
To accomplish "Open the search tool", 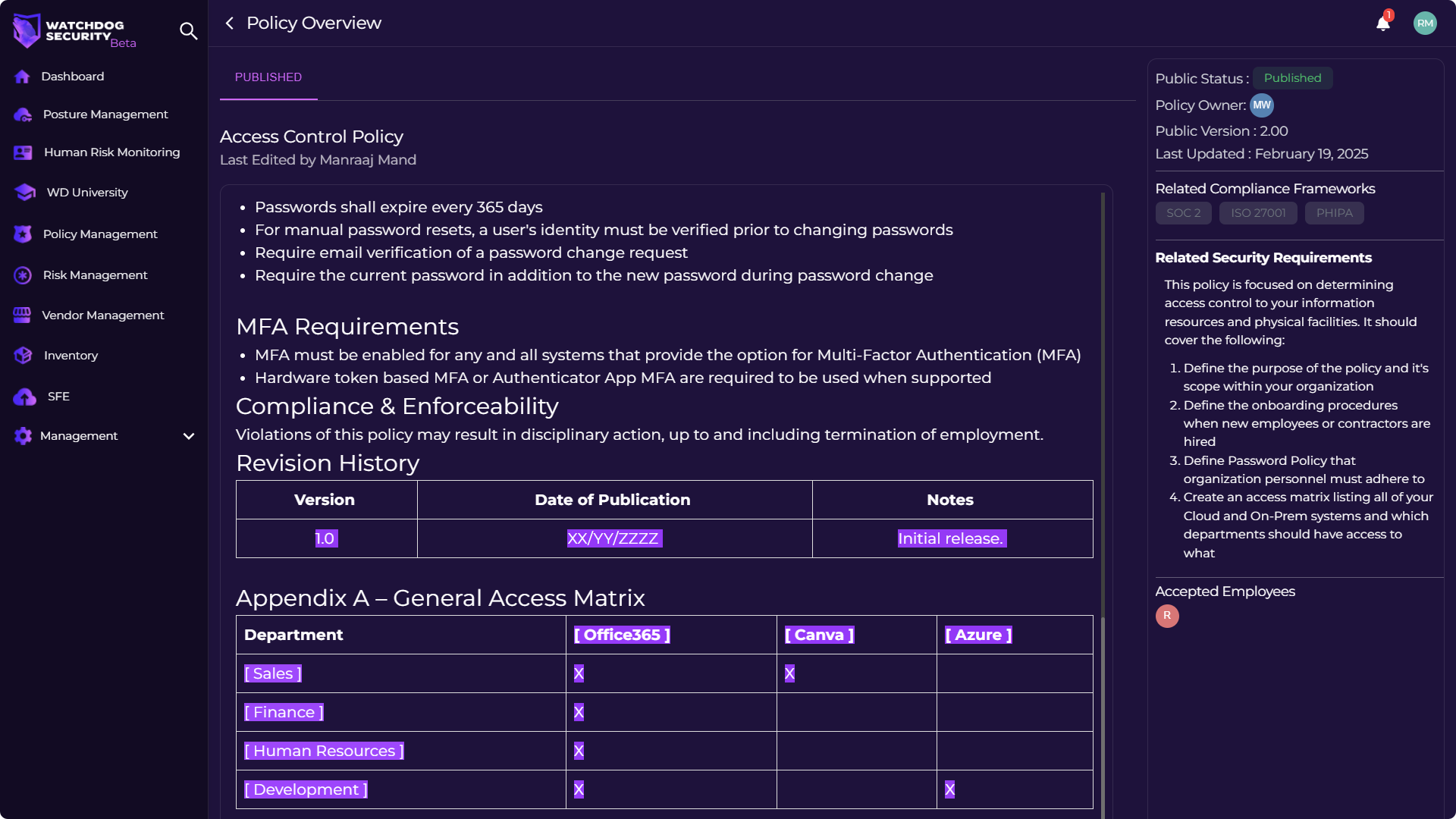I will click(x=188, y=31).
